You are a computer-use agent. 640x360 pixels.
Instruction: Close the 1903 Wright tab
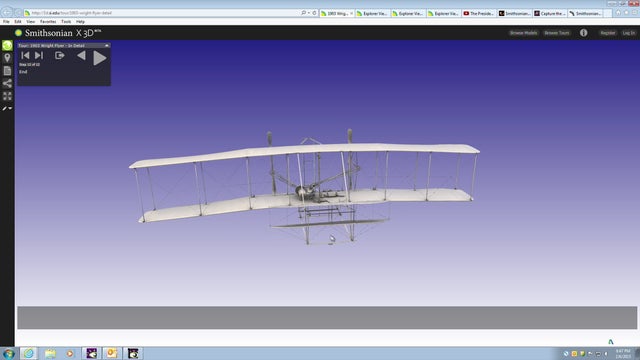351,13
